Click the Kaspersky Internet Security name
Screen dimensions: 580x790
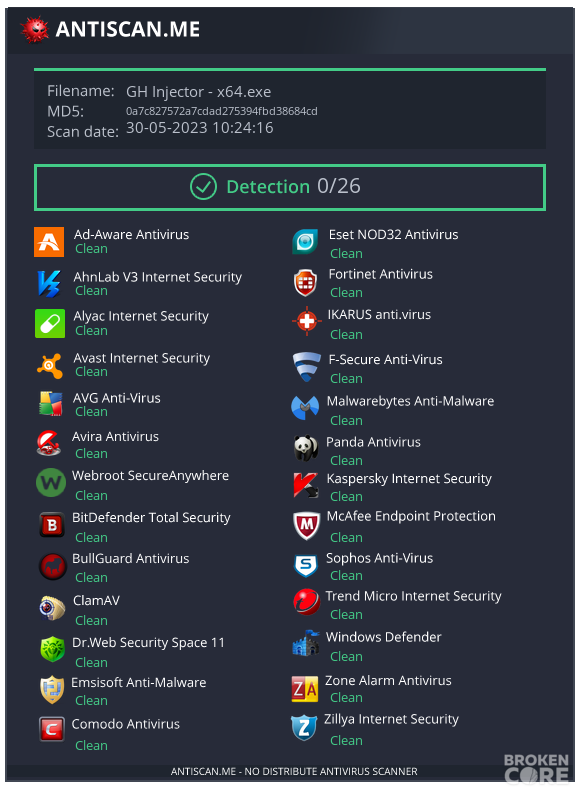point(409,479)
